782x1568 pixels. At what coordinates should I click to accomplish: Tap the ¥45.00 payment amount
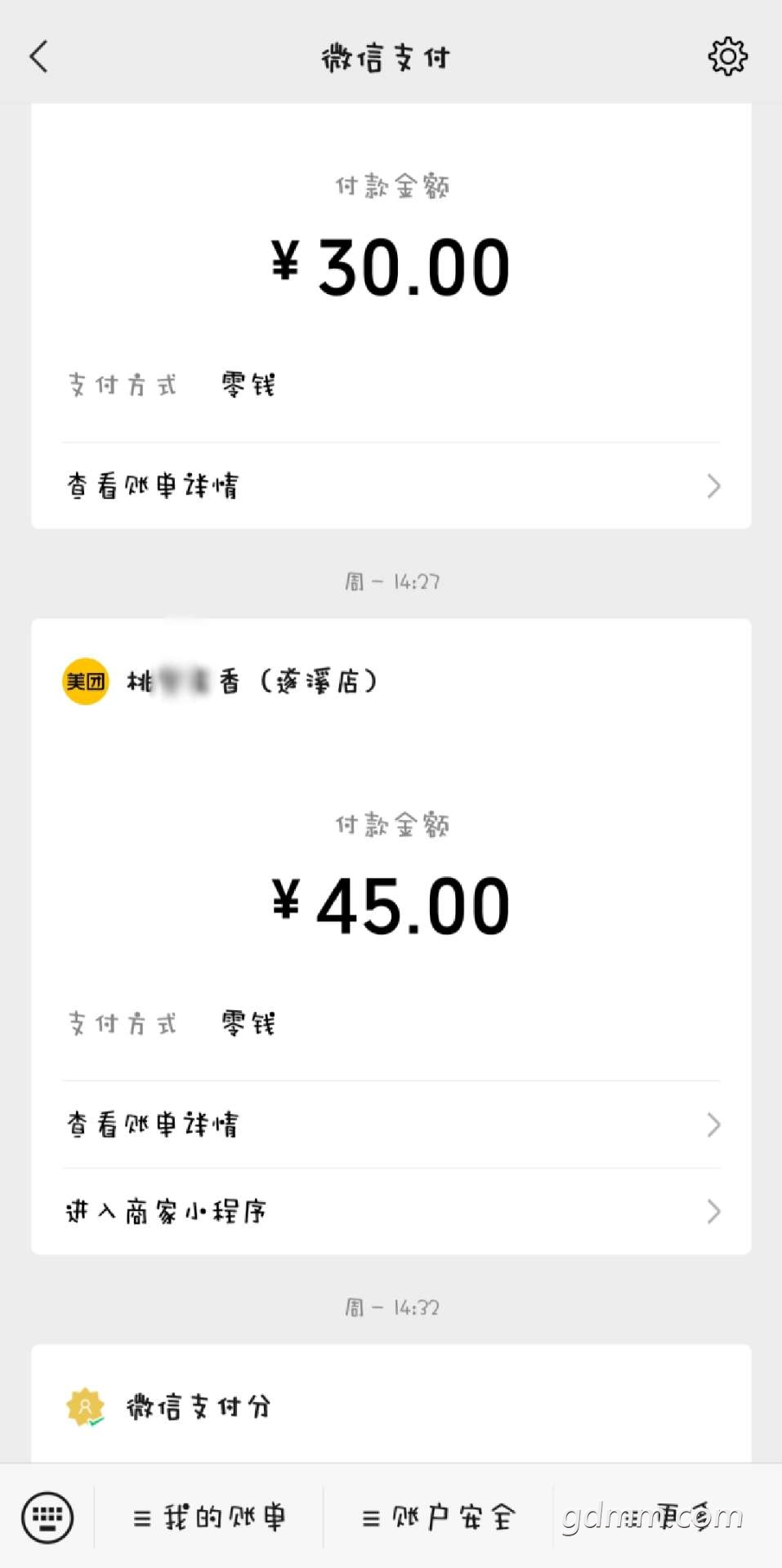[391, 906]
